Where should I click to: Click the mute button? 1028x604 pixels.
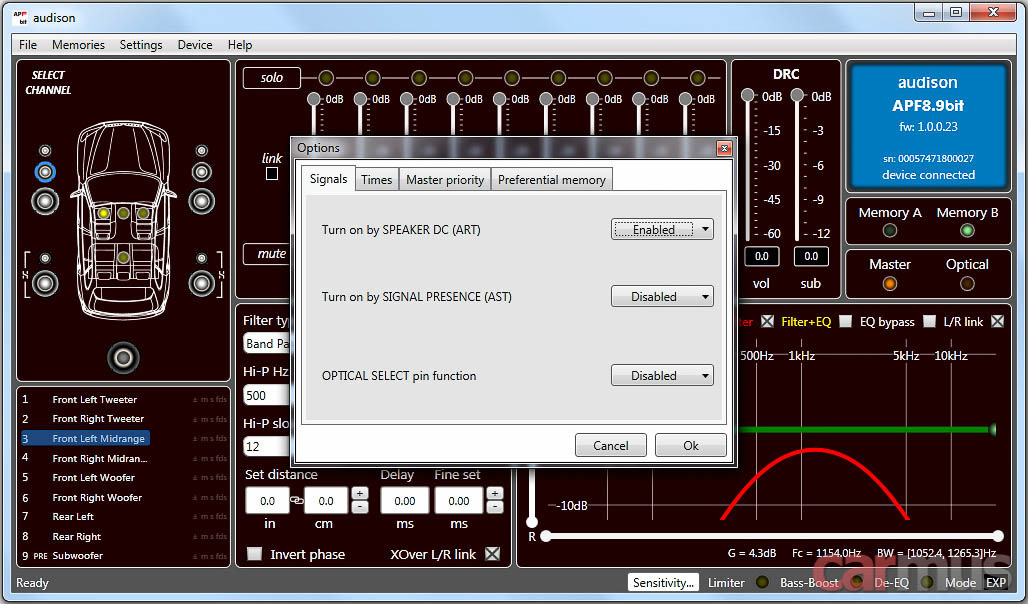[267, 254]
